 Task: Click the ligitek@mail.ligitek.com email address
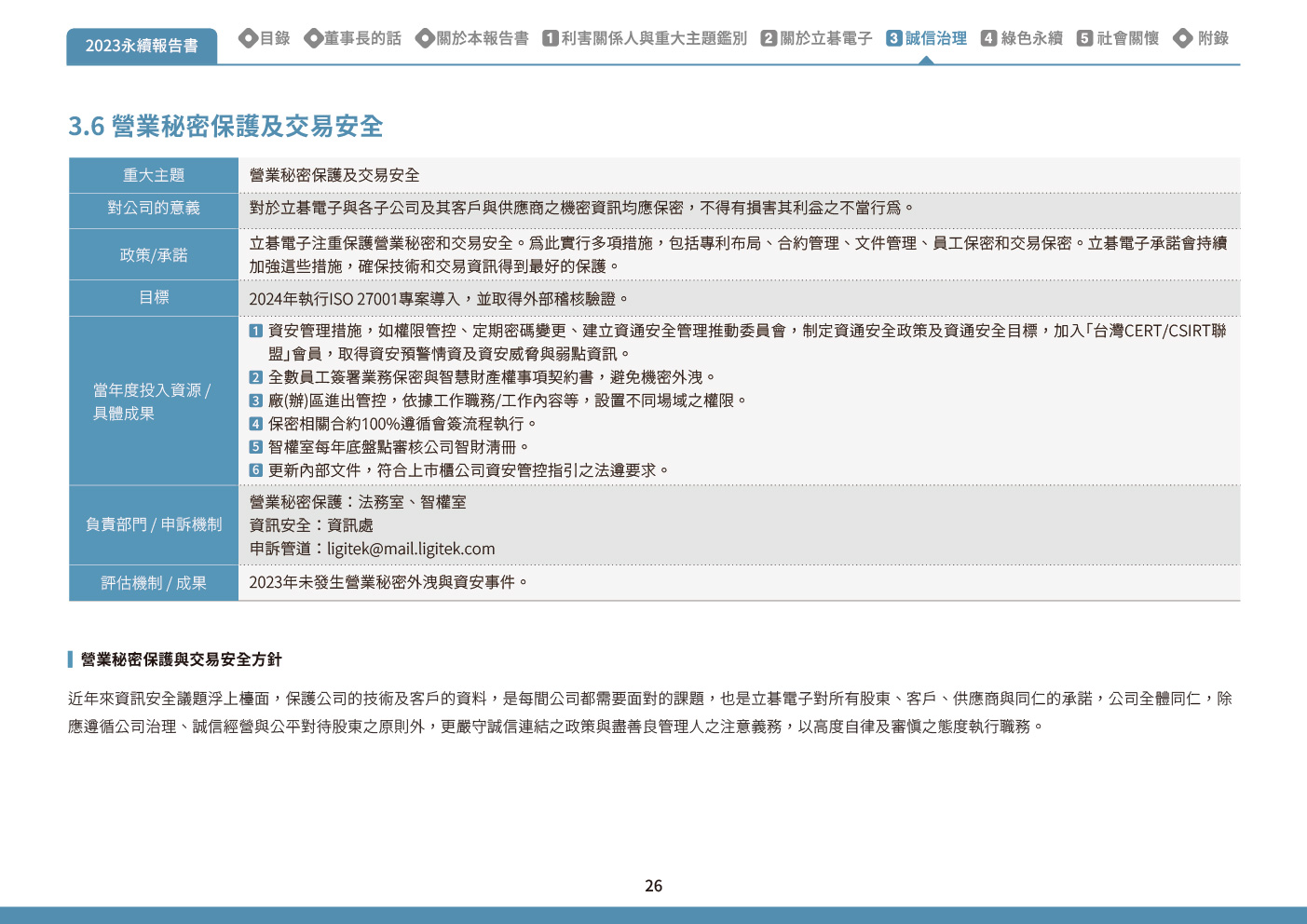411,549
